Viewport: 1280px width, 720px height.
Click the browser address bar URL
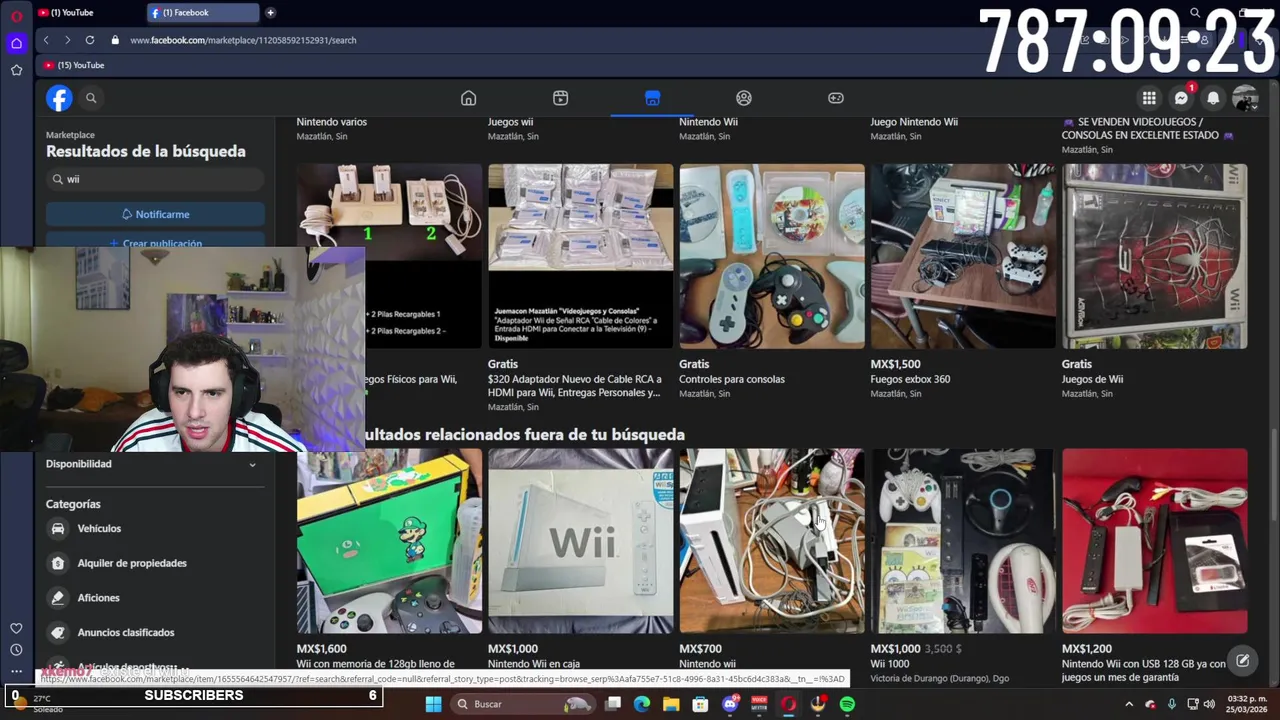[x=243, y=40]
